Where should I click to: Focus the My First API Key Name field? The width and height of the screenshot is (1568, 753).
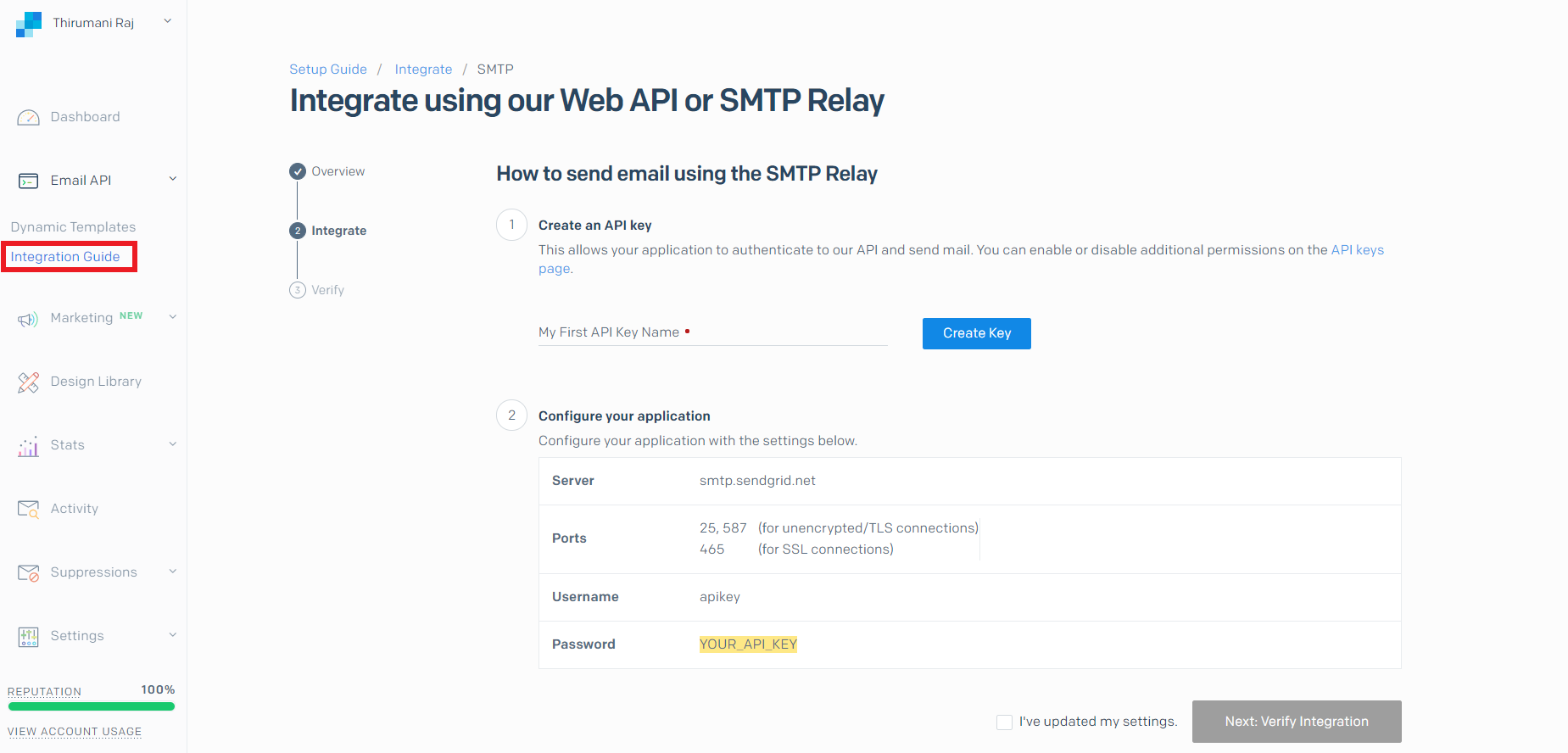[712, 332]
